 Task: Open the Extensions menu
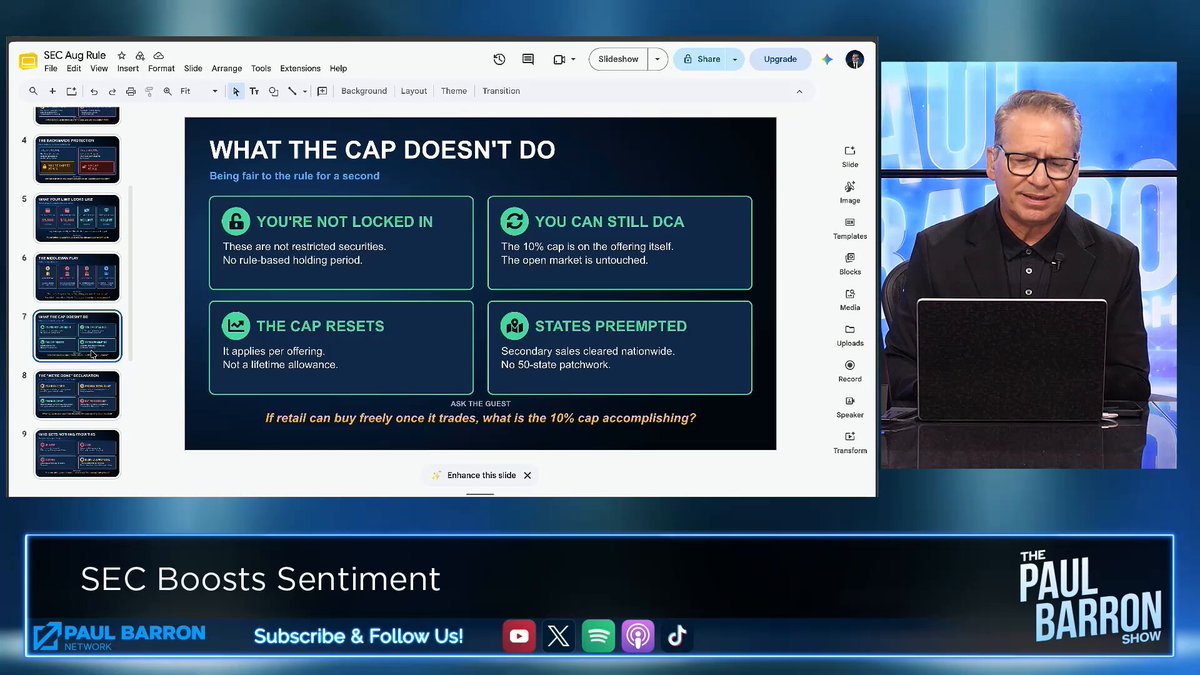pyautogui.click(x=300, y=69)
